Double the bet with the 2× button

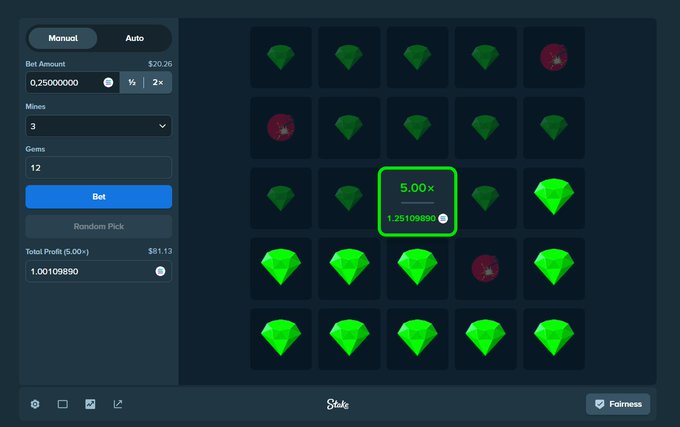158,82
